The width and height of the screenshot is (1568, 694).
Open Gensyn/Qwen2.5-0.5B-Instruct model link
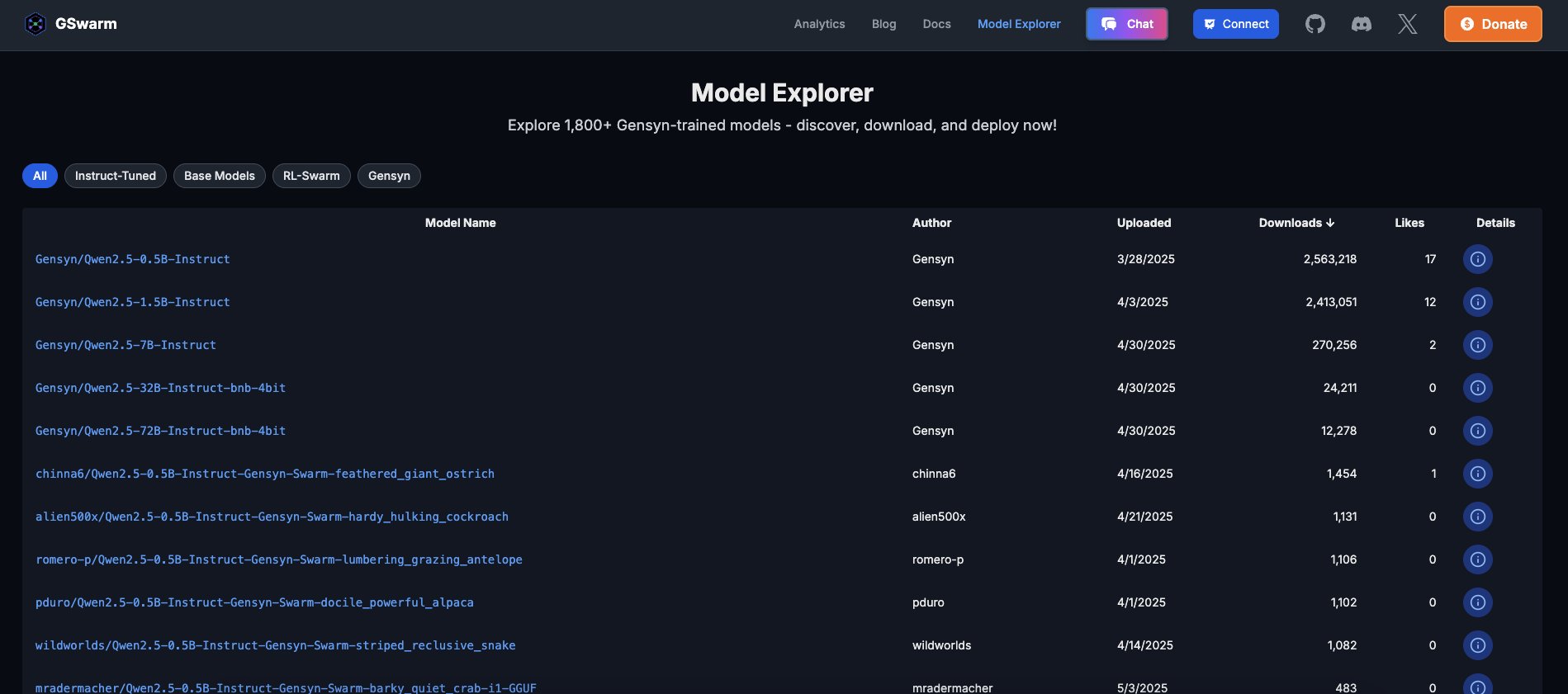tap(132, 259)
